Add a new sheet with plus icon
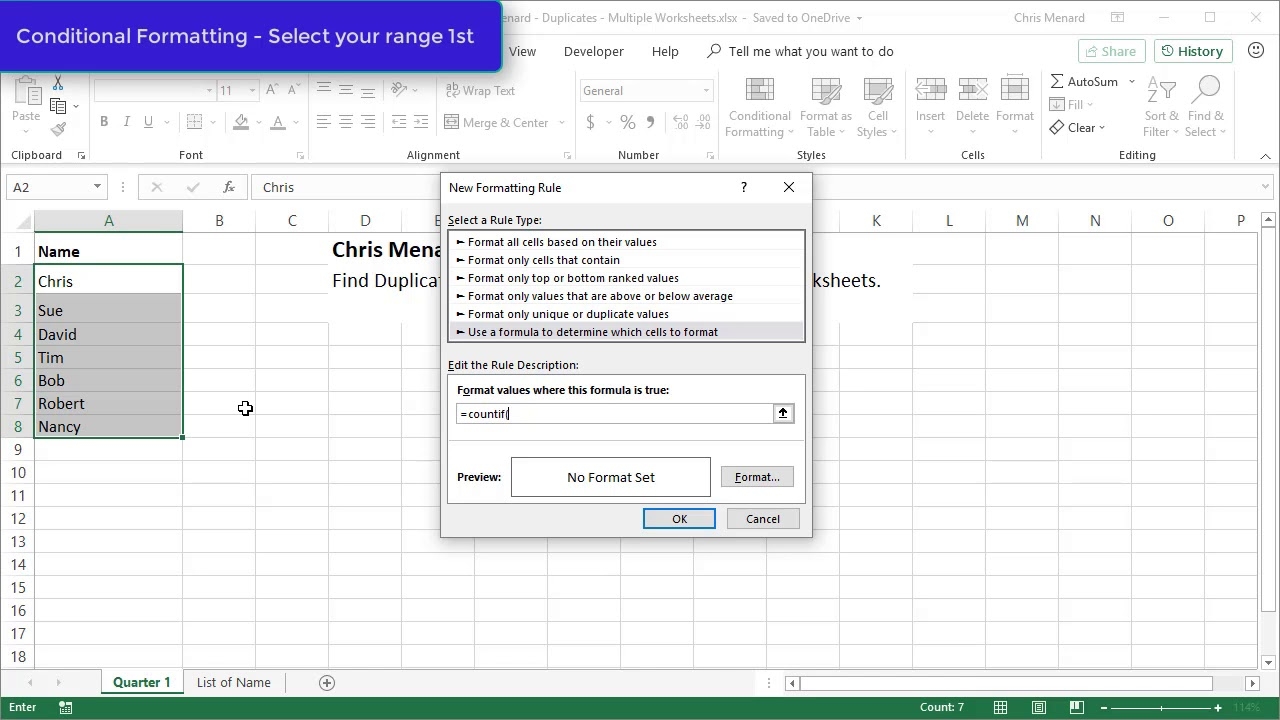This screenshot has height=720, width=1280. pos(326,682)
